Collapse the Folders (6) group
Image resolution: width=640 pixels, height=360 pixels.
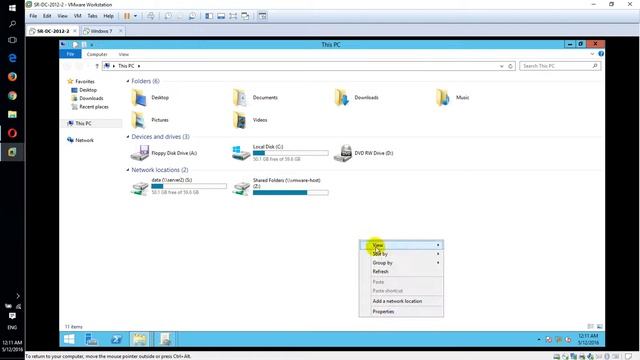pos(128,81)
